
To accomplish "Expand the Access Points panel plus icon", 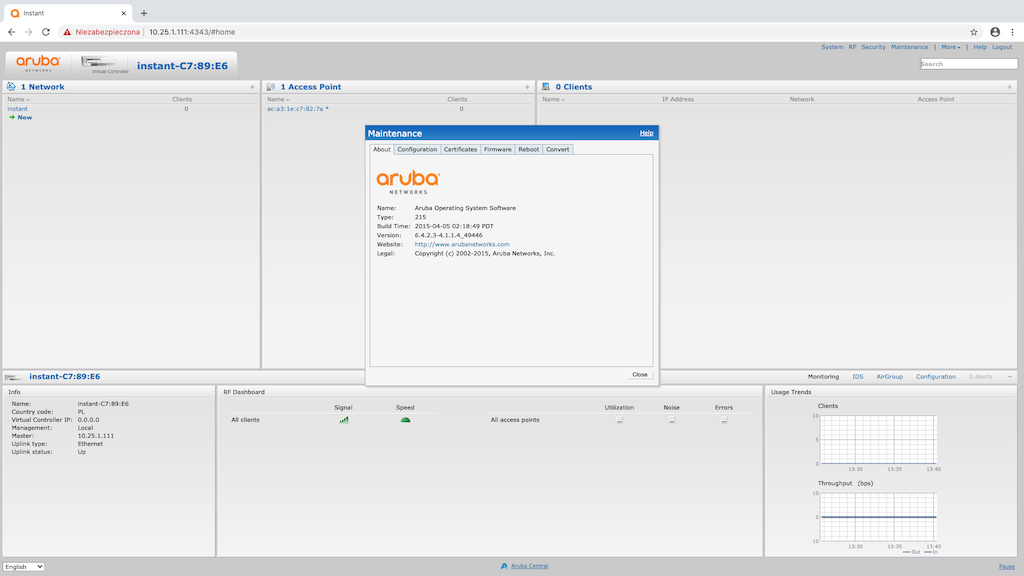I will pyautogui.click(x=527, y=87).
